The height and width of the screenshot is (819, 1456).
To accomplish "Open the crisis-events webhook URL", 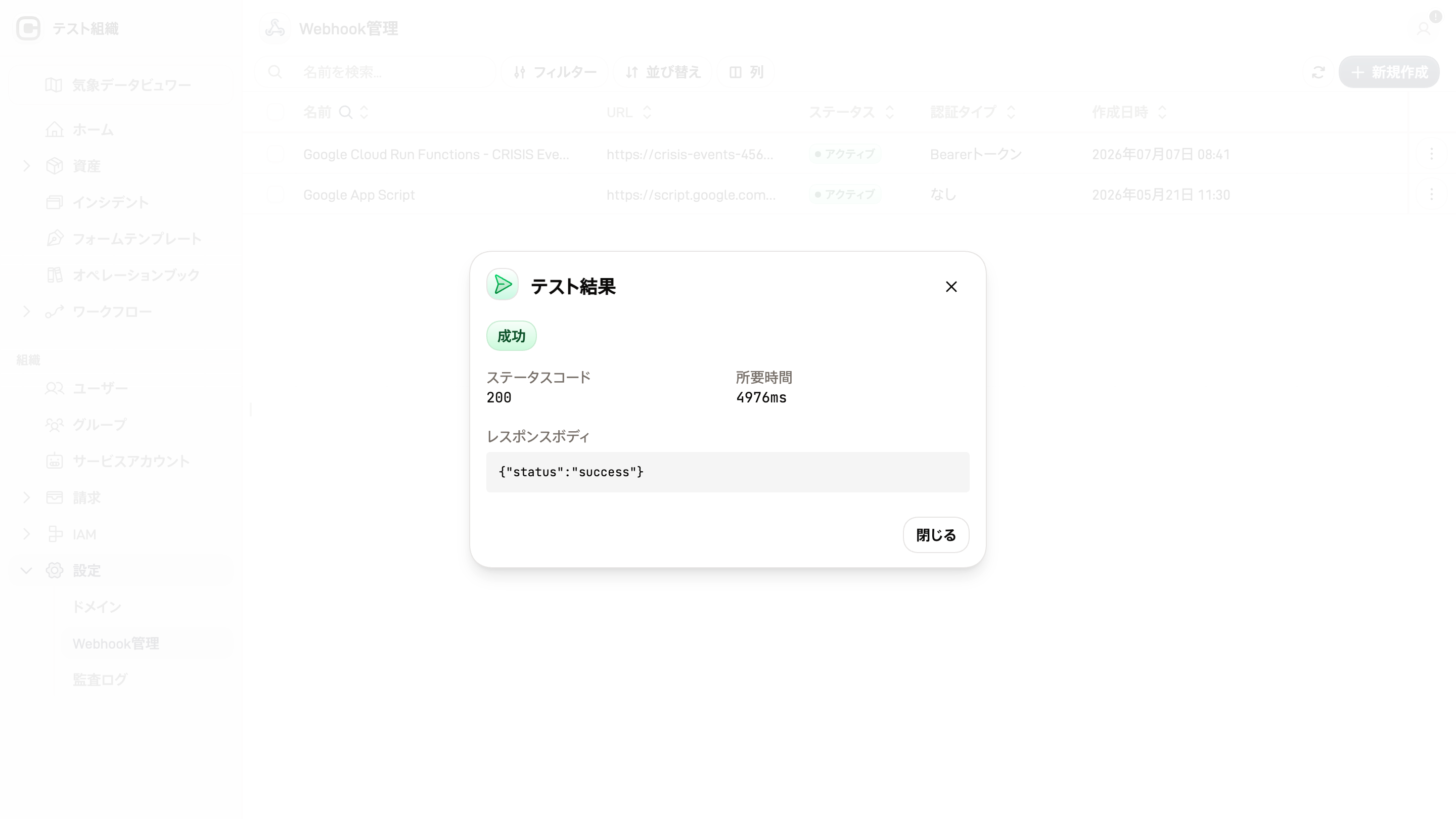I will (x=690, y=154).
